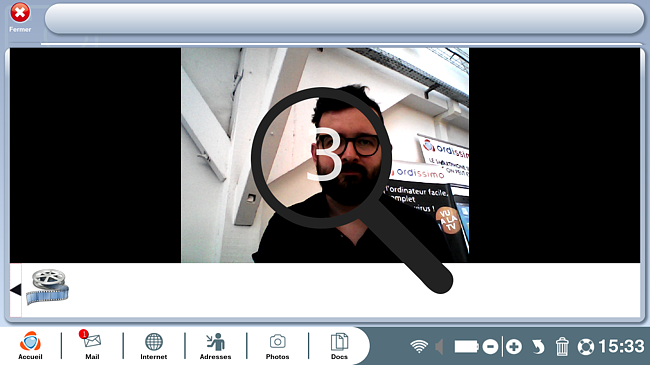650x365 pixels.
Task: Open the trash bin icon
Action: pyautogui.click(x=562, y=346)
